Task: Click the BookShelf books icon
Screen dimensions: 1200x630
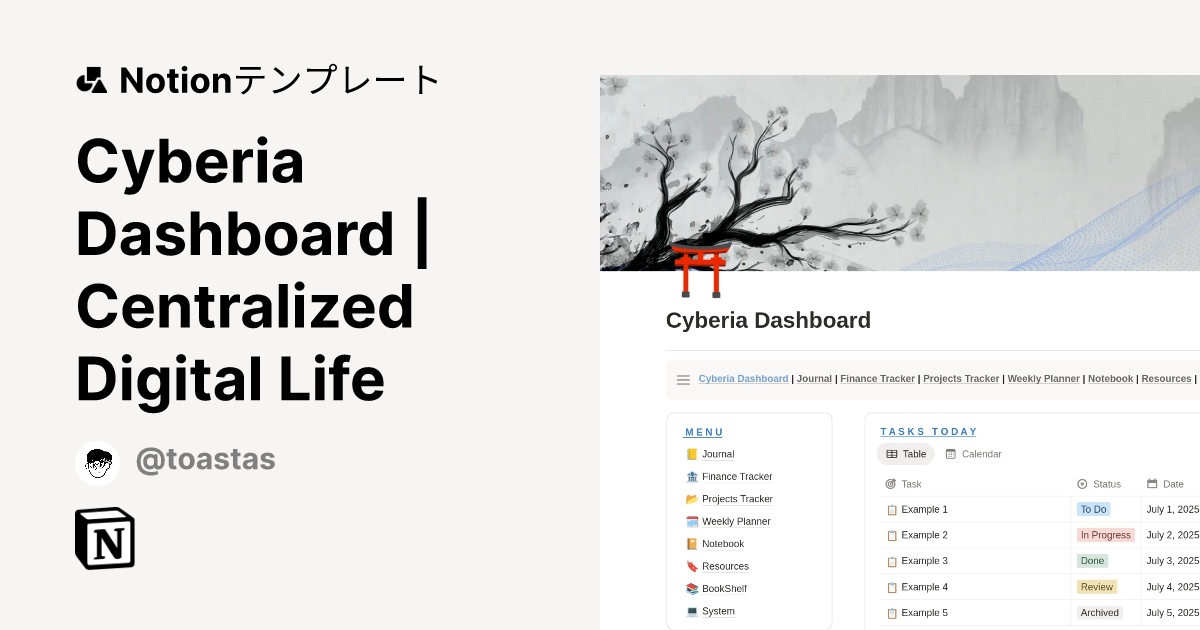Action: pos(691,588)
